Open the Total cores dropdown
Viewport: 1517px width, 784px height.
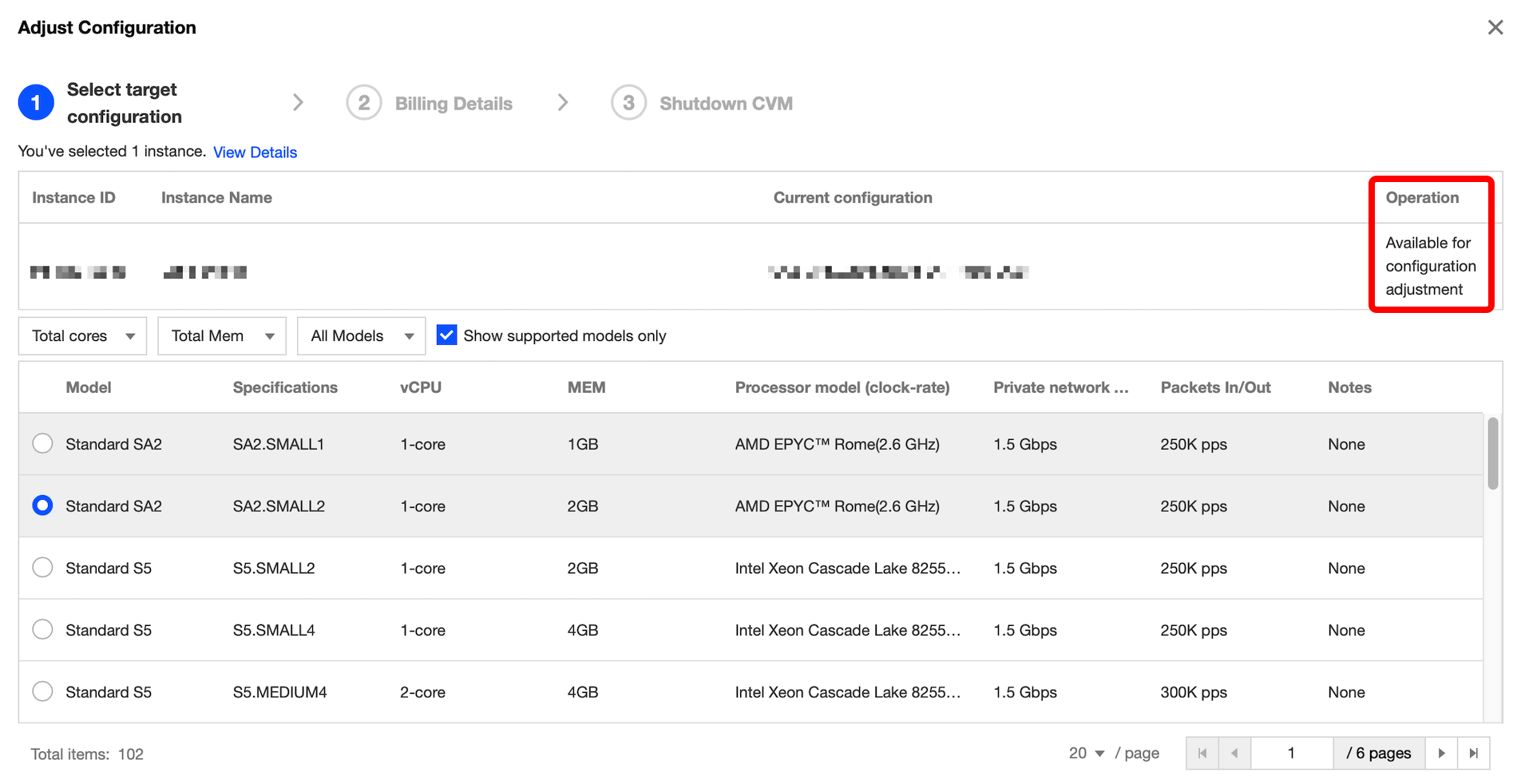coord(82,336)
